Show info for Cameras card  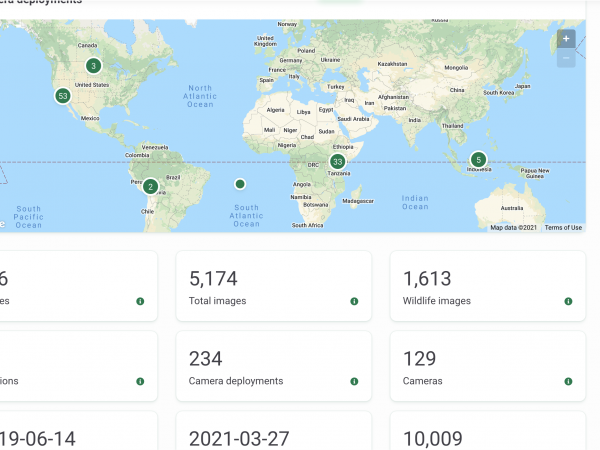click(568, 382)
